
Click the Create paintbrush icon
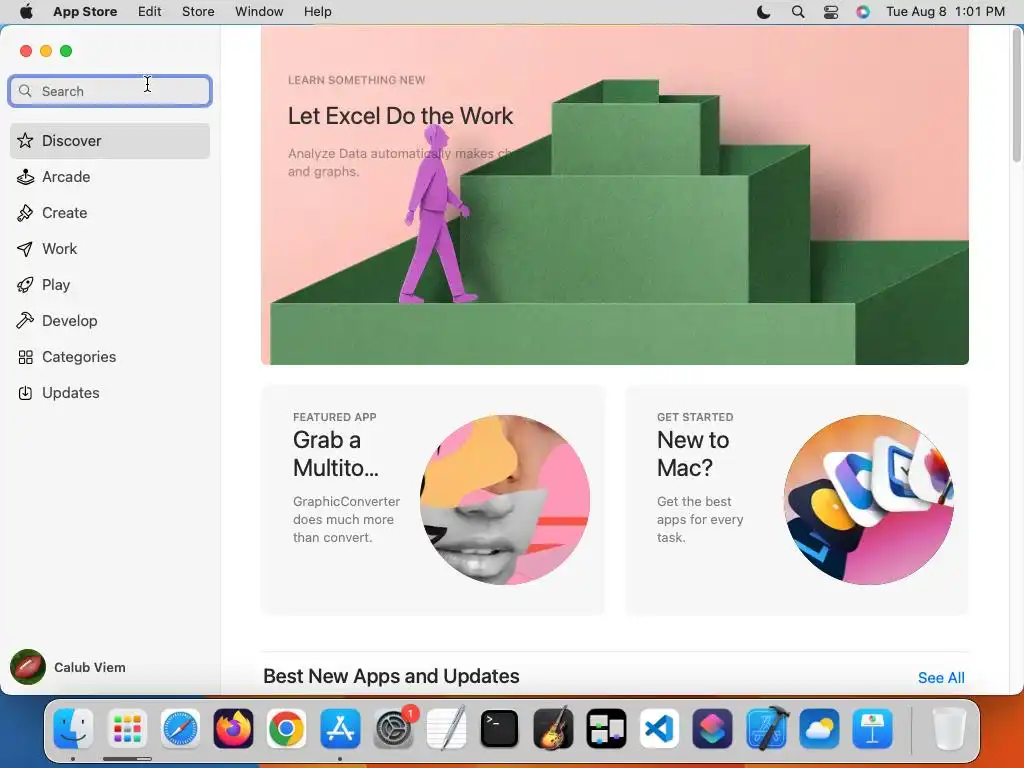25,213
